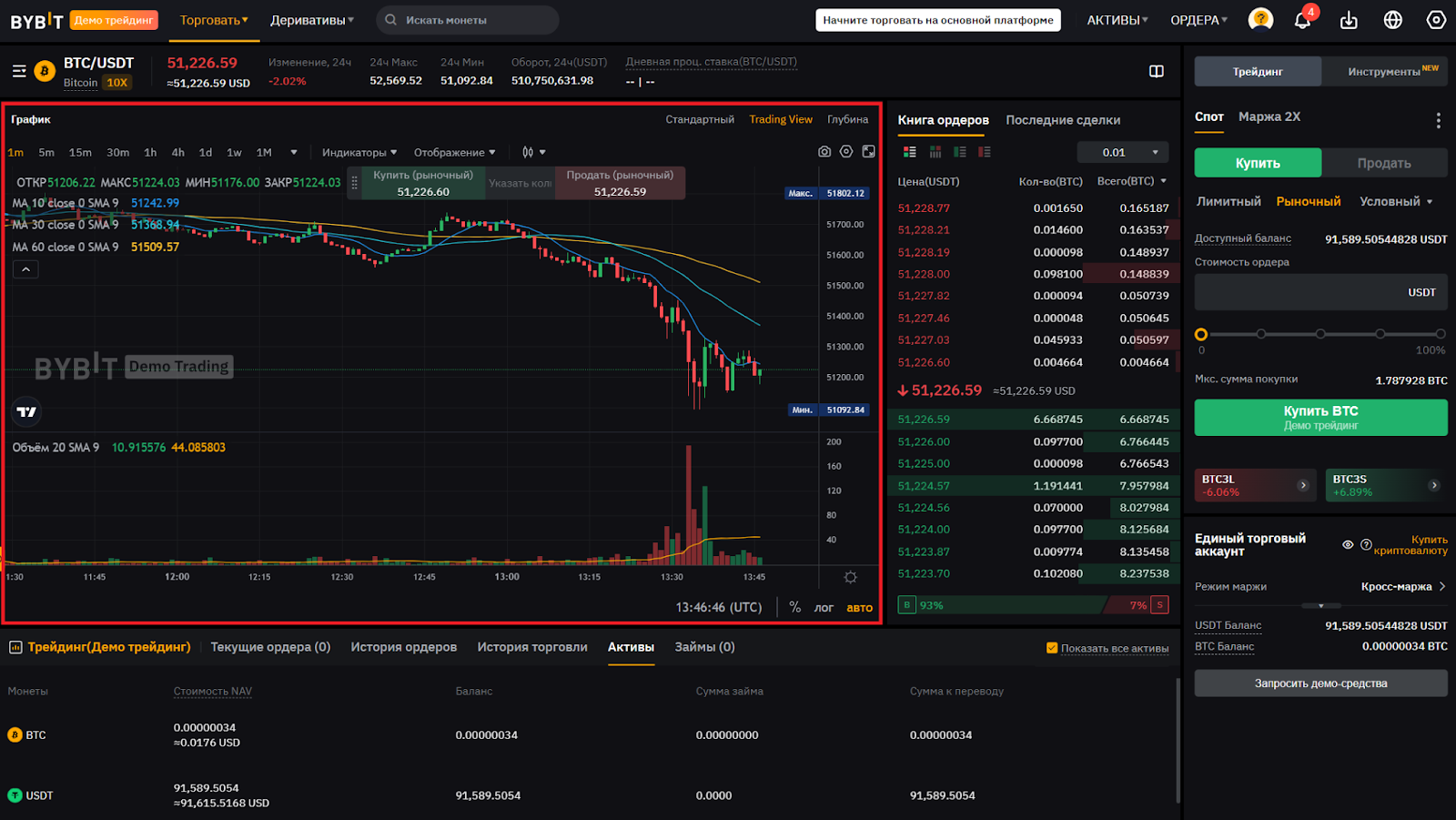Open the Условный order type dropdown
The image size is (1456, 820).
click(1395, 201)
